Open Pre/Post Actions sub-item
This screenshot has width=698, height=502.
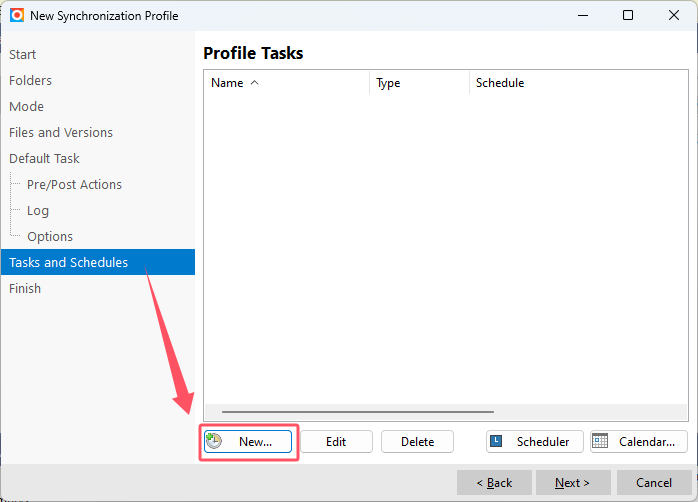coord(74,184)
